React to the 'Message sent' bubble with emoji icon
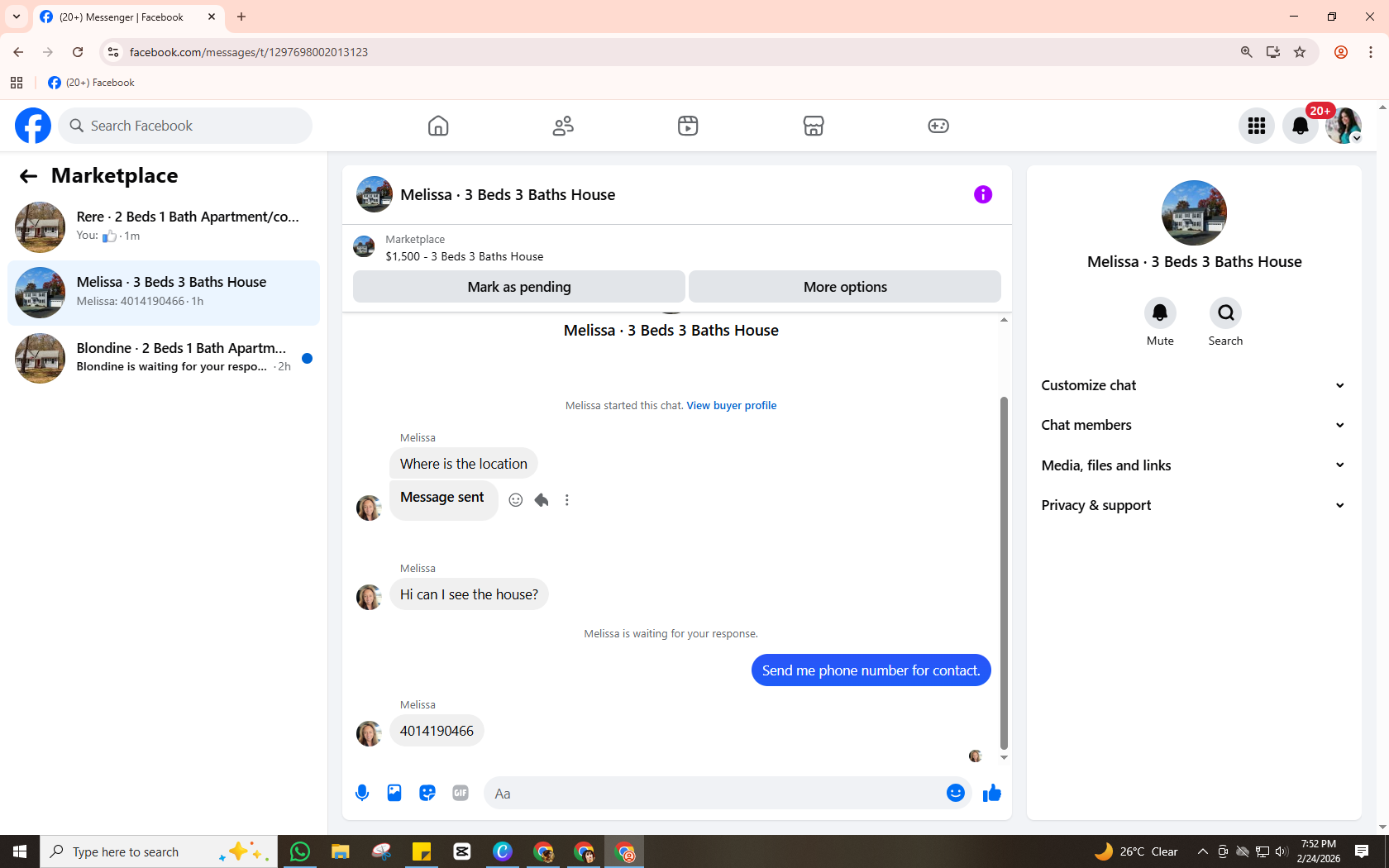Viewport: 1389px width, 868px height. [516, 500]
